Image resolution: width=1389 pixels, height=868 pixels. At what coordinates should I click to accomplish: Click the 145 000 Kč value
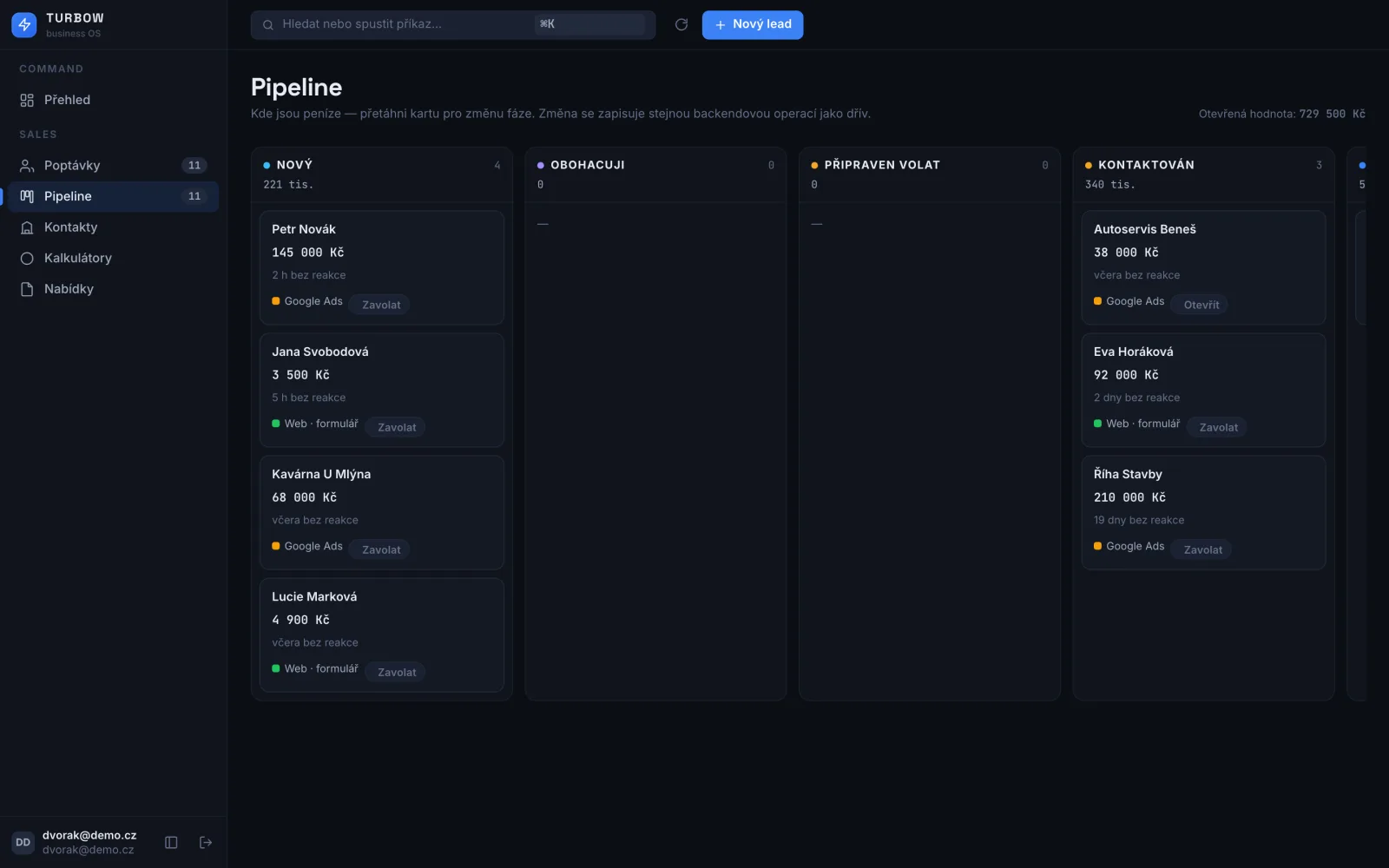(308, 253)
